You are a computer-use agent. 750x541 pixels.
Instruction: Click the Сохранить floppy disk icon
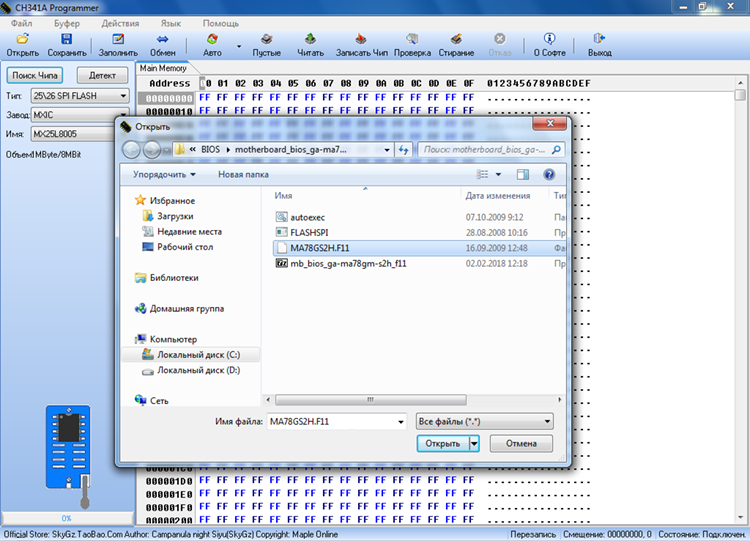66,39
